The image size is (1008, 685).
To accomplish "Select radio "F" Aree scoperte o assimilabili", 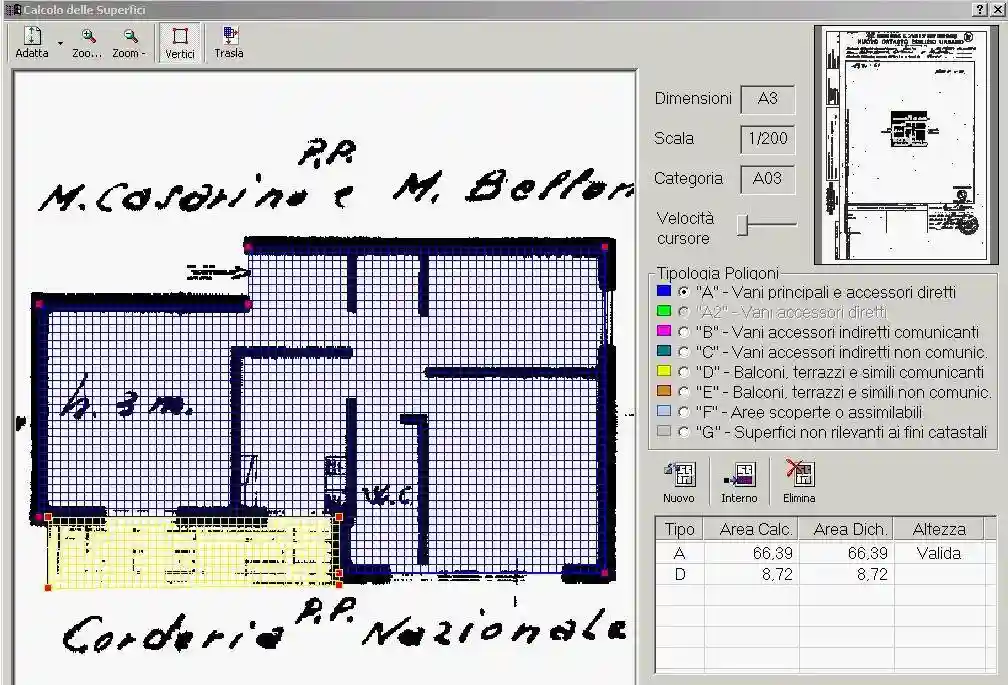I will 684,412.
